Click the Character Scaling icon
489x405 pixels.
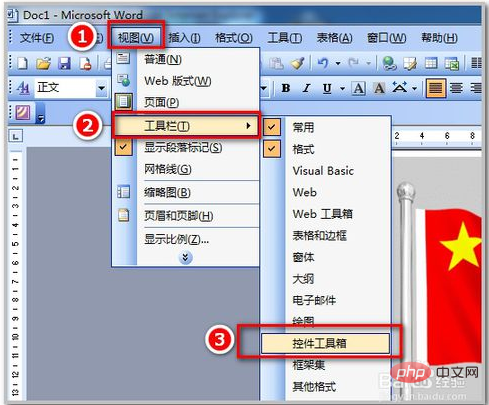click(399, 88)
